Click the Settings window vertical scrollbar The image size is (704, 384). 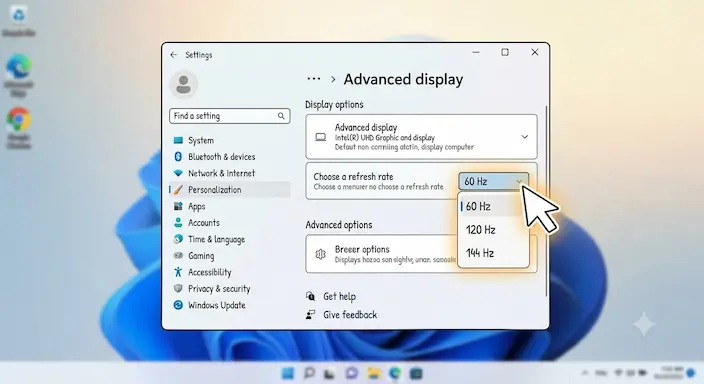[x=546, y=201]
